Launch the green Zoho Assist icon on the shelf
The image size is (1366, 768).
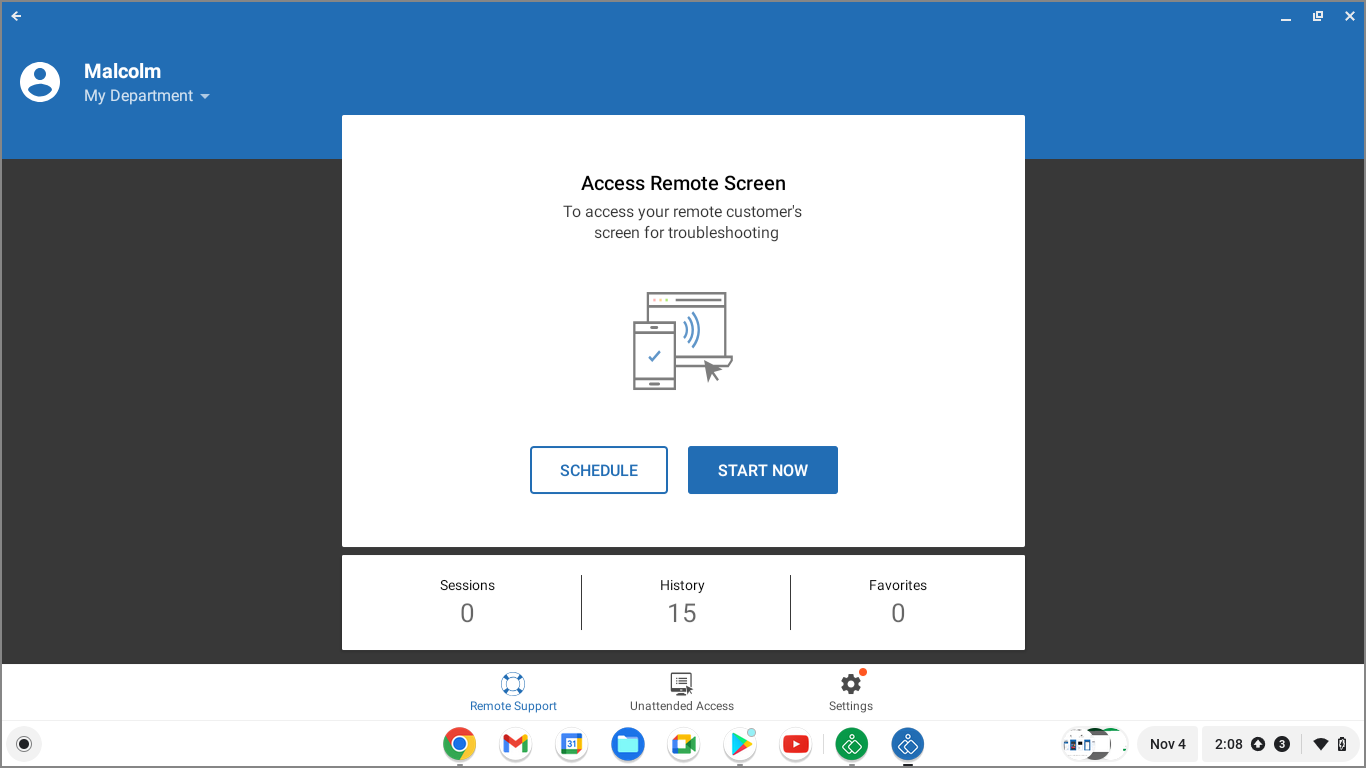coord(851,744)
